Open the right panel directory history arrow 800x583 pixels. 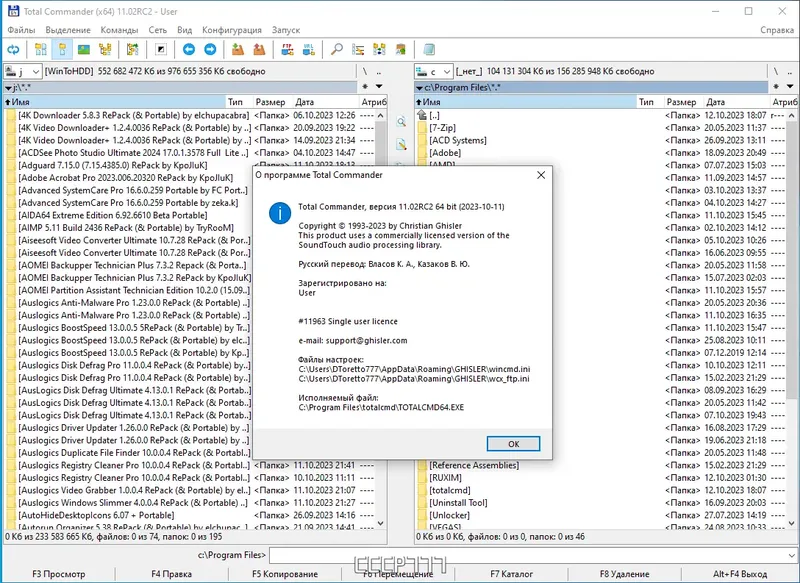(790, 87)
